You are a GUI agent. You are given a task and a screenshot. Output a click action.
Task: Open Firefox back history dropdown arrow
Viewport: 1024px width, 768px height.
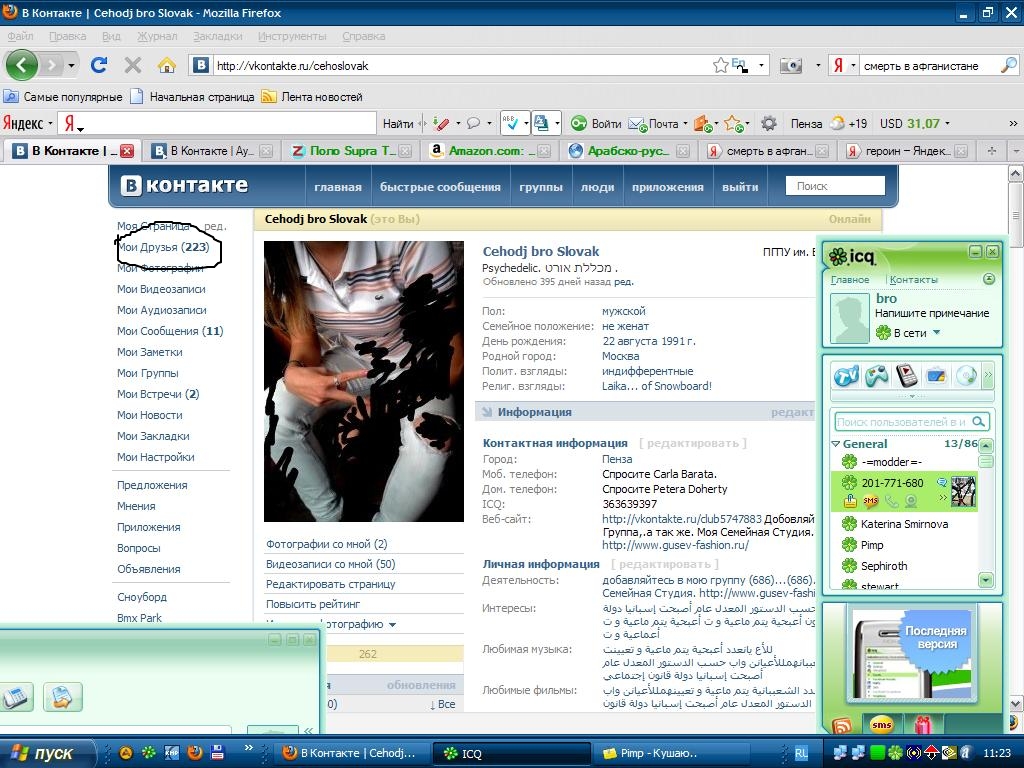(x=71, y=65)
